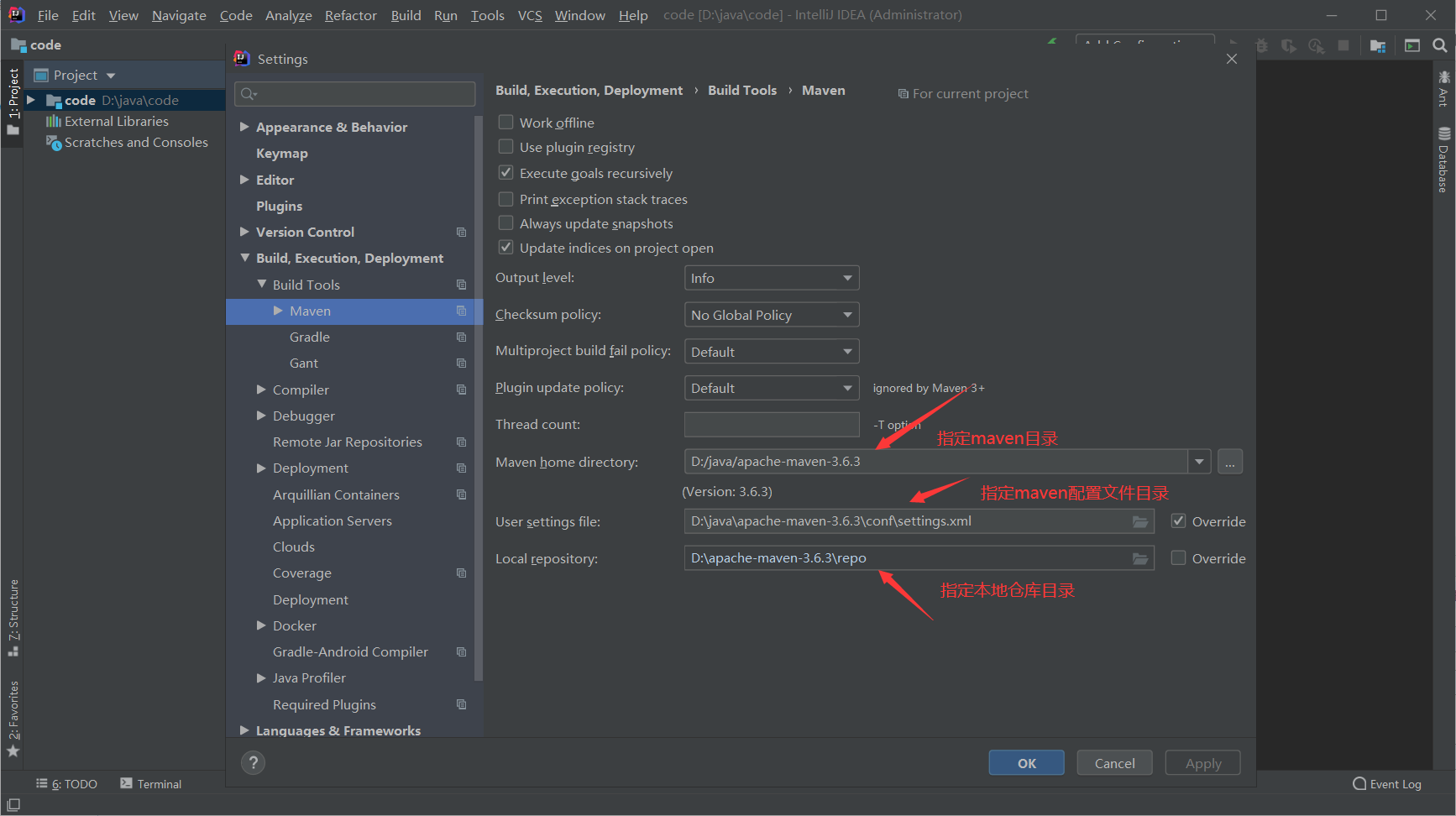The width and height of the screenshot is (1456, 816).
Task: Click Run with Coverage toolbar icon
Action: pos(1288,45)
